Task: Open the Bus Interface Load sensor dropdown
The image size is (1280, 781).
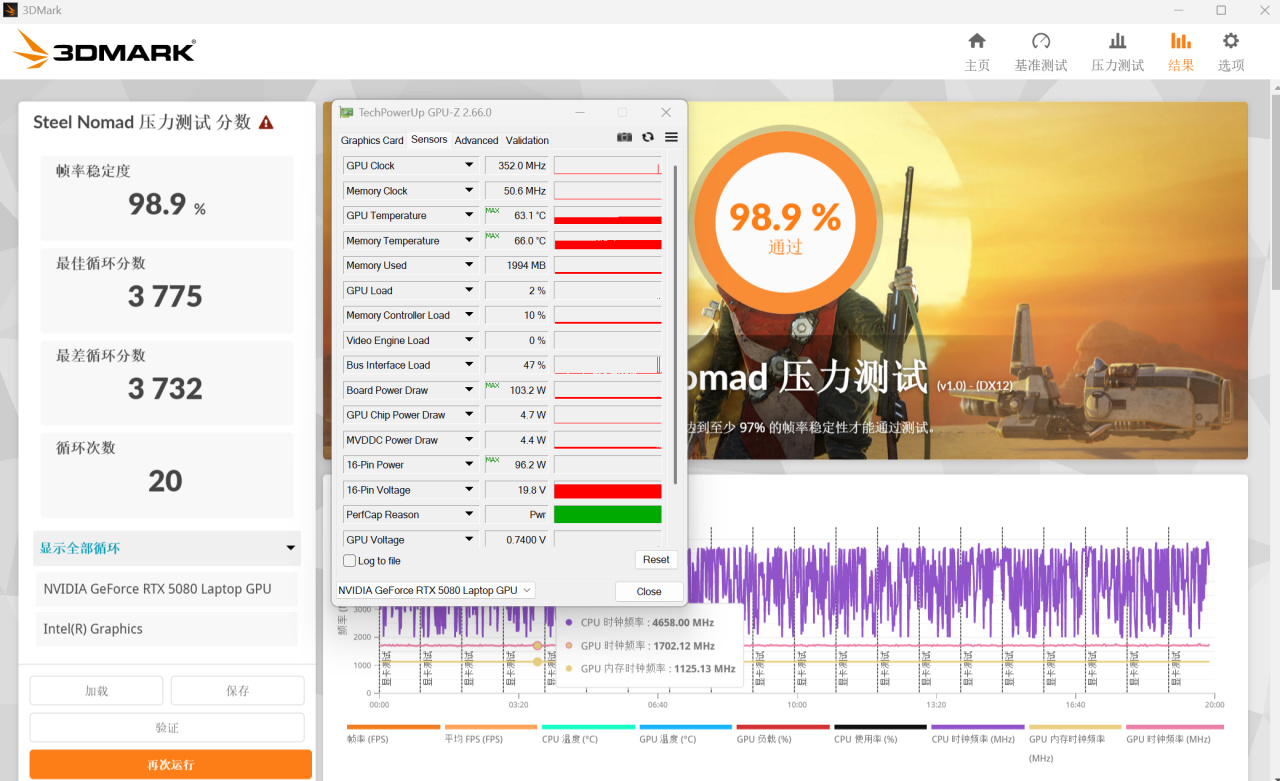Action: (469, 365)
